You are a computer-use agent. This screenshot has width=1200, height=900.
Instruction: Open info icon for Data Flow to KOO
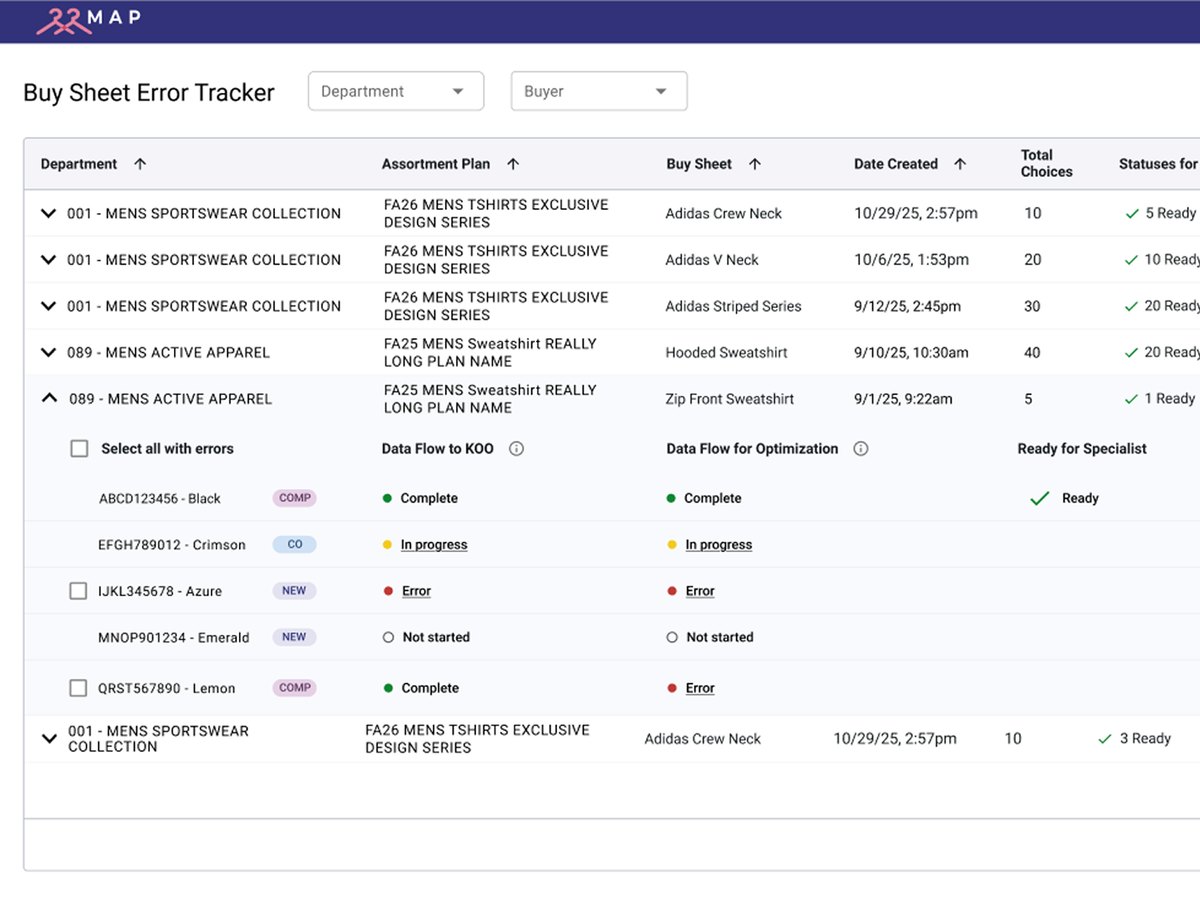coord(516,449)
